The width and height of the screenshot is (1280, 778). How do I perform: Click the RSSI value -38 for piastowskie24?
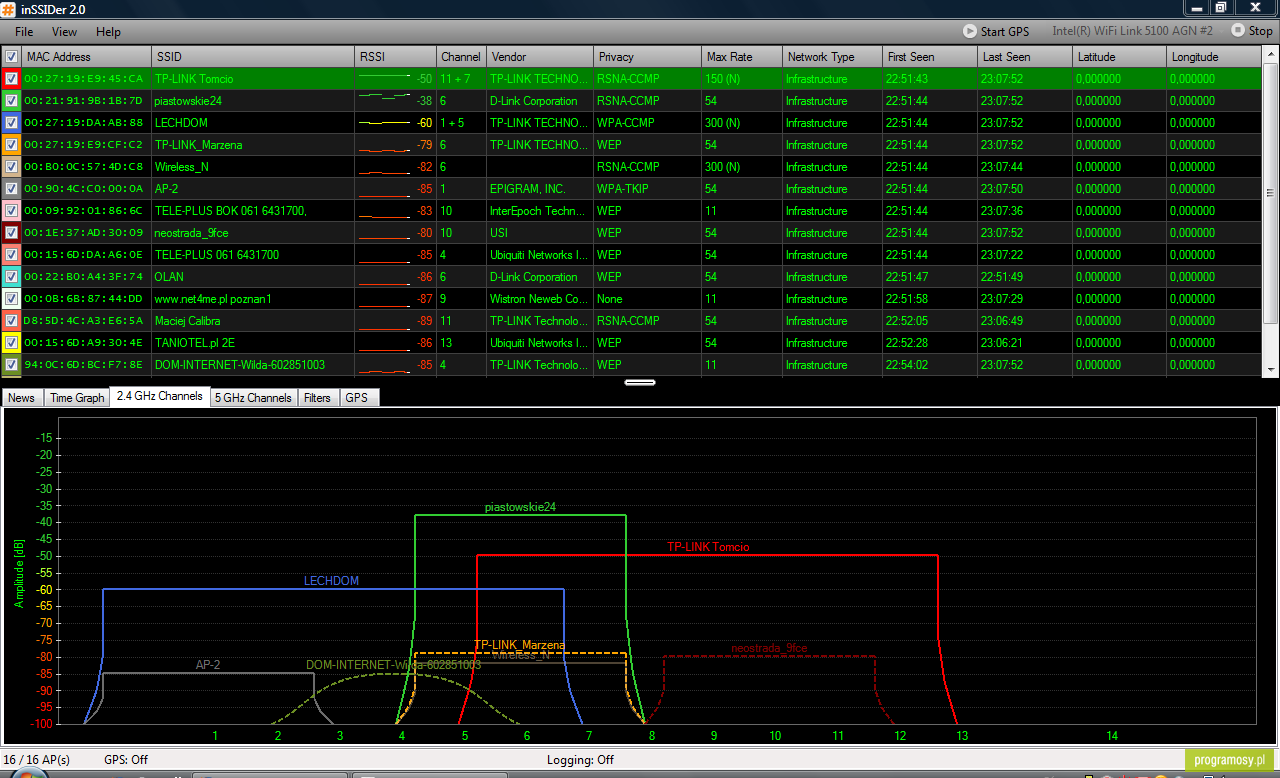(x=425, y=101)
